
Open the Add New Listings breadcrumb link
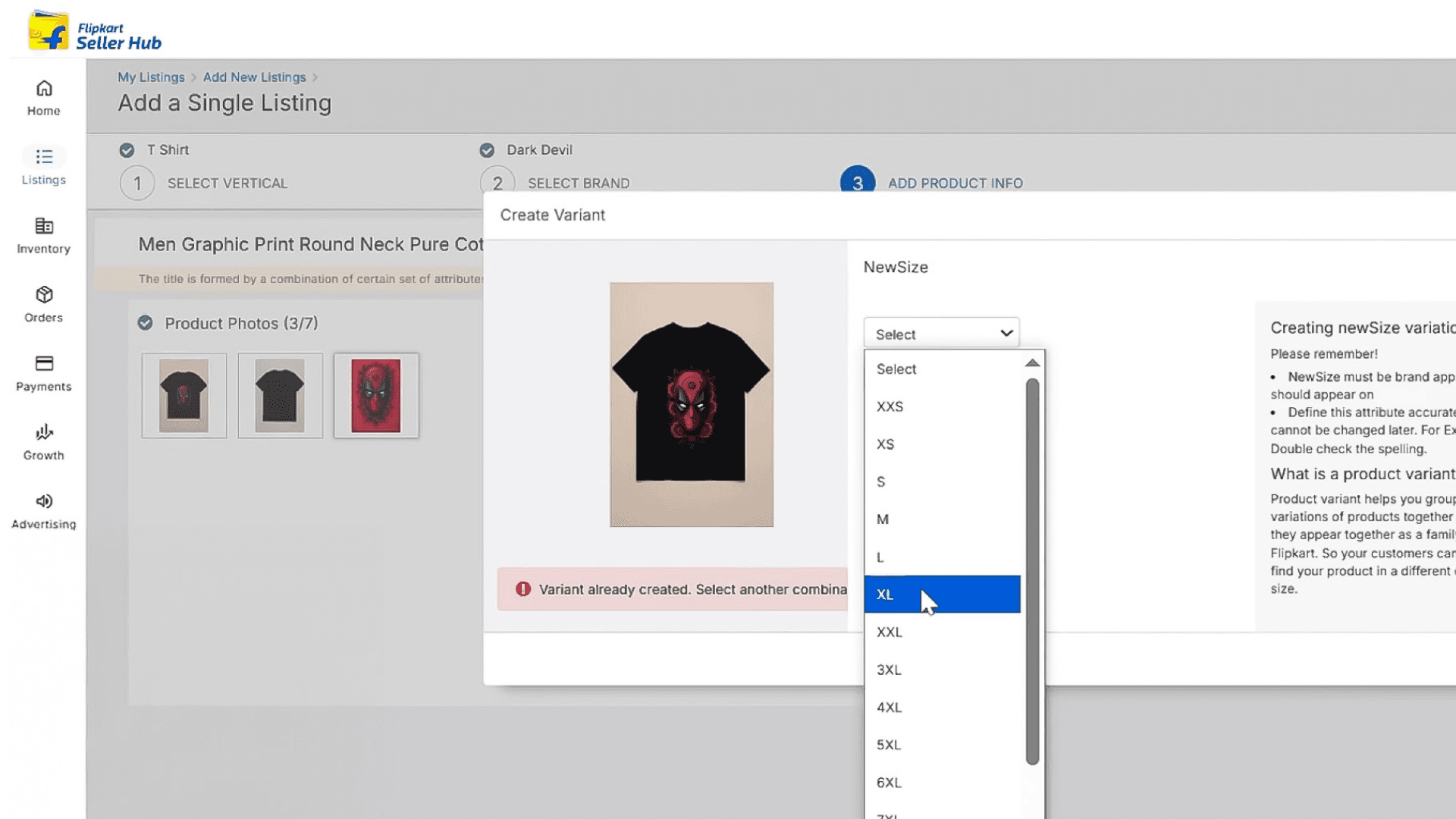point(254,77)
